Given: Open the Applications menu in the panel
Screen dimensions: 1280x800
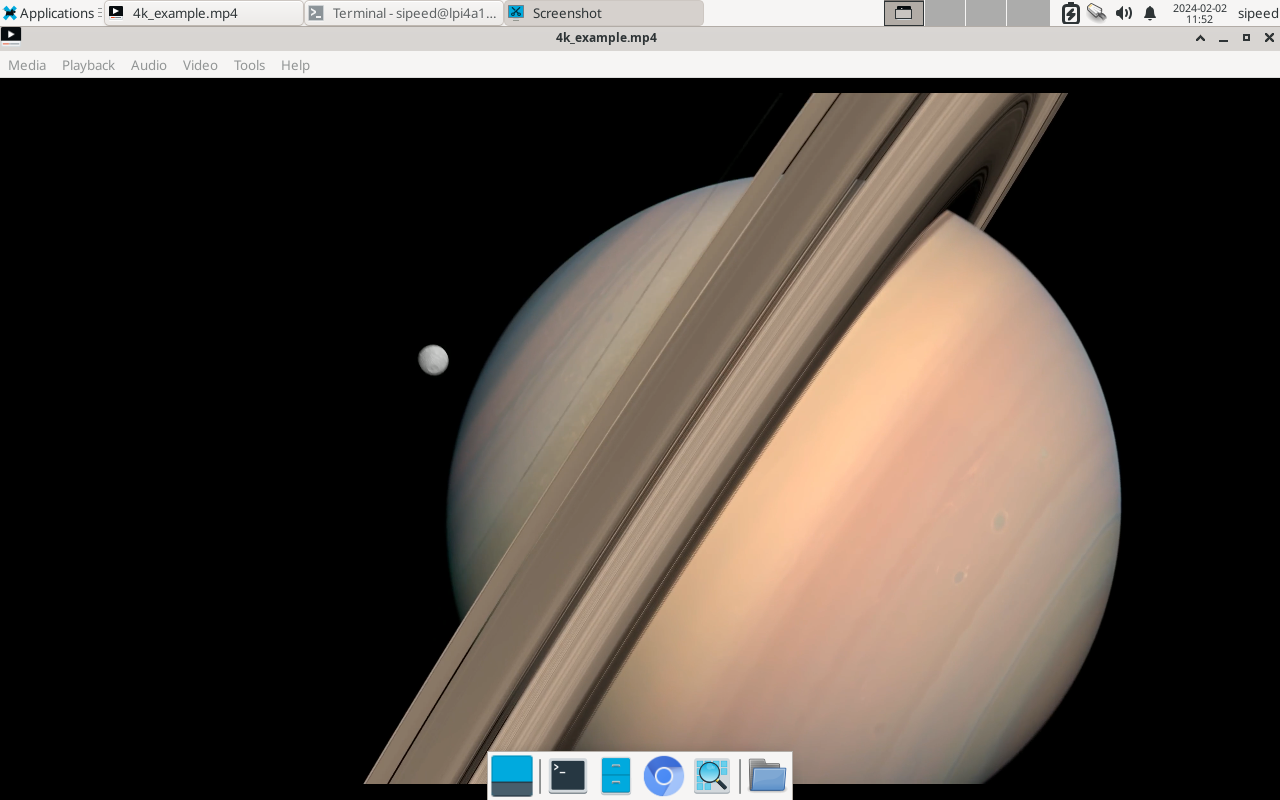Looking at the screenshot, I should tap(49, 13).
